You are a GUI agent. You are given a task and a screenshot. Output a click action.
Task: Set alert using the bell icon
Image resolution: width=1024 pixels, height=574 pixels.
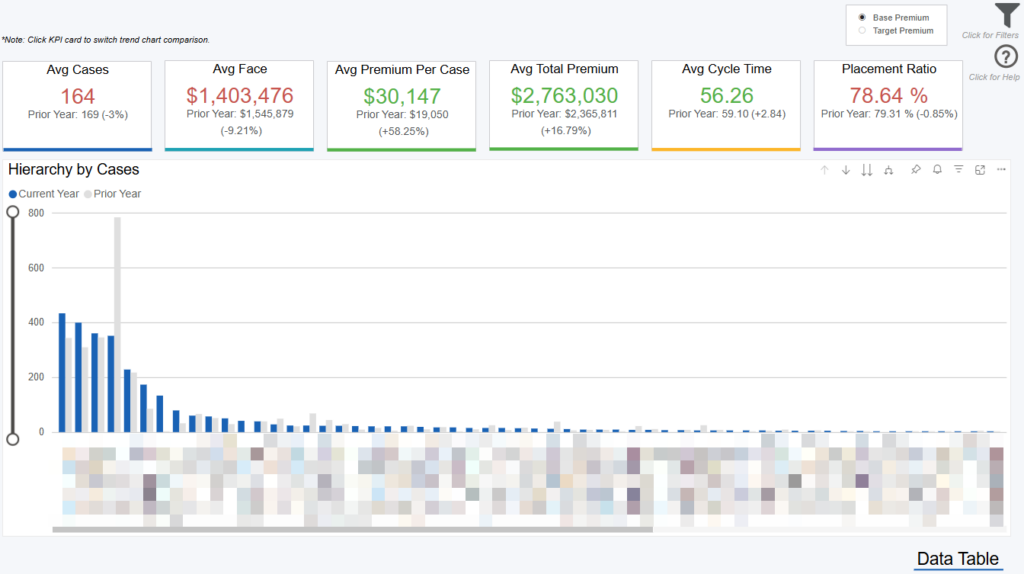point(937,170)
